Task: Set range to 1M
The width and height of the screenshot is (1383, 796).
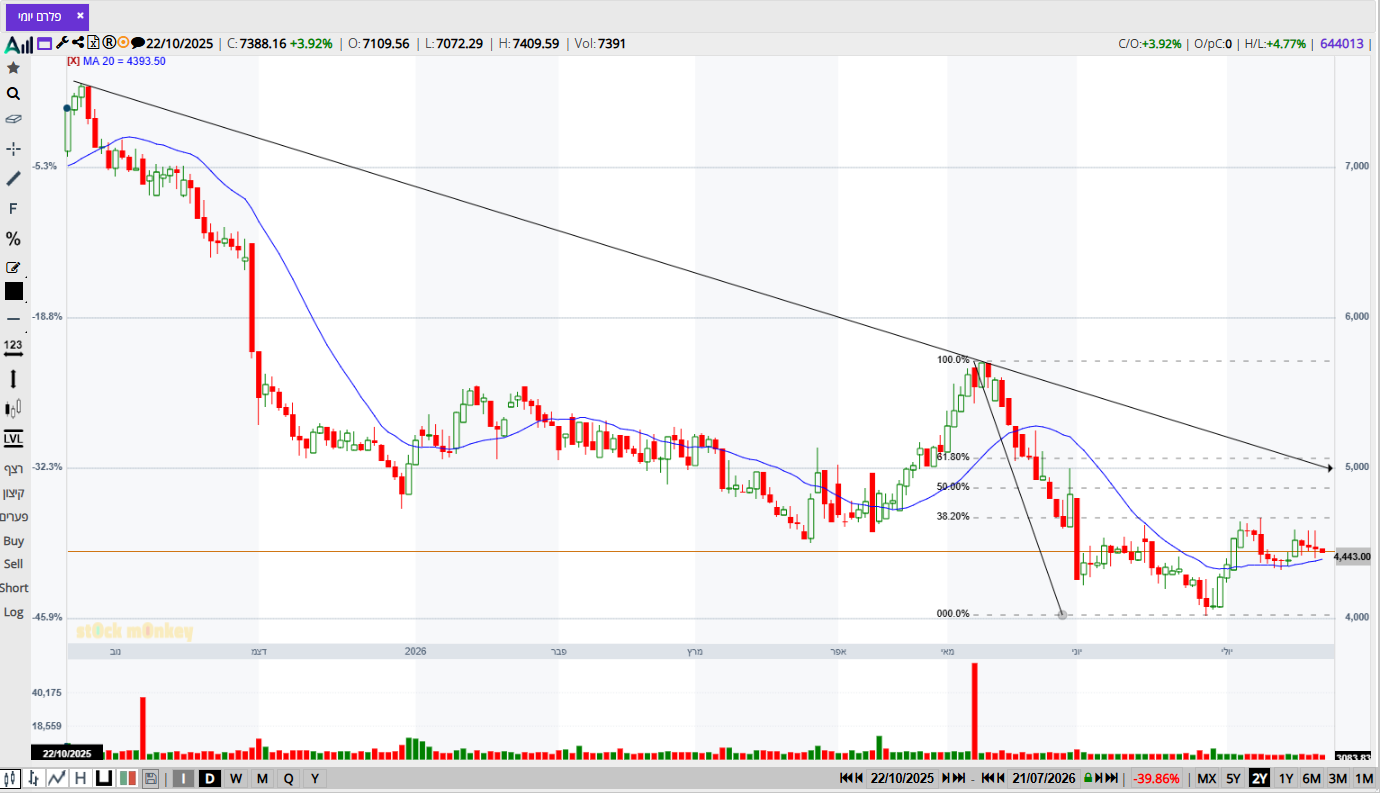Action: pyautogui.click(x=1364, y=779)
